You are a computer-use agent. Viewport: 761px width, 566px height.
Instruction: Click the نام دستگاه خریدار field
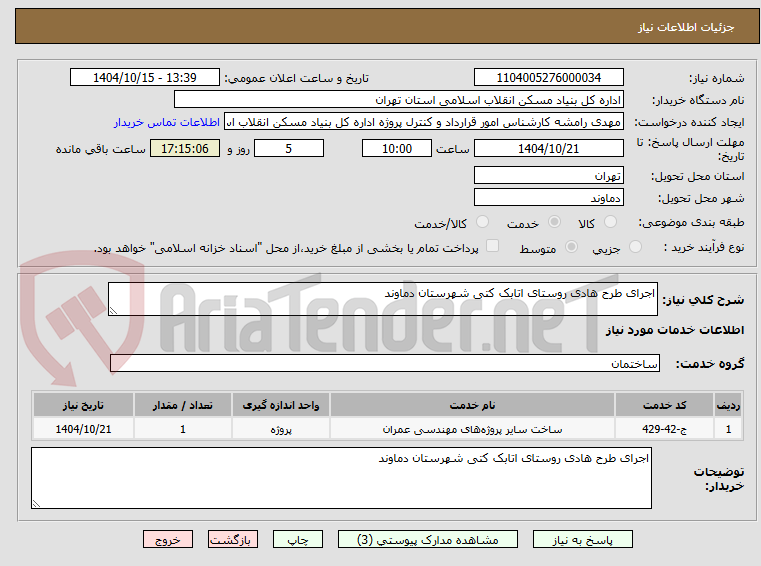398,100
